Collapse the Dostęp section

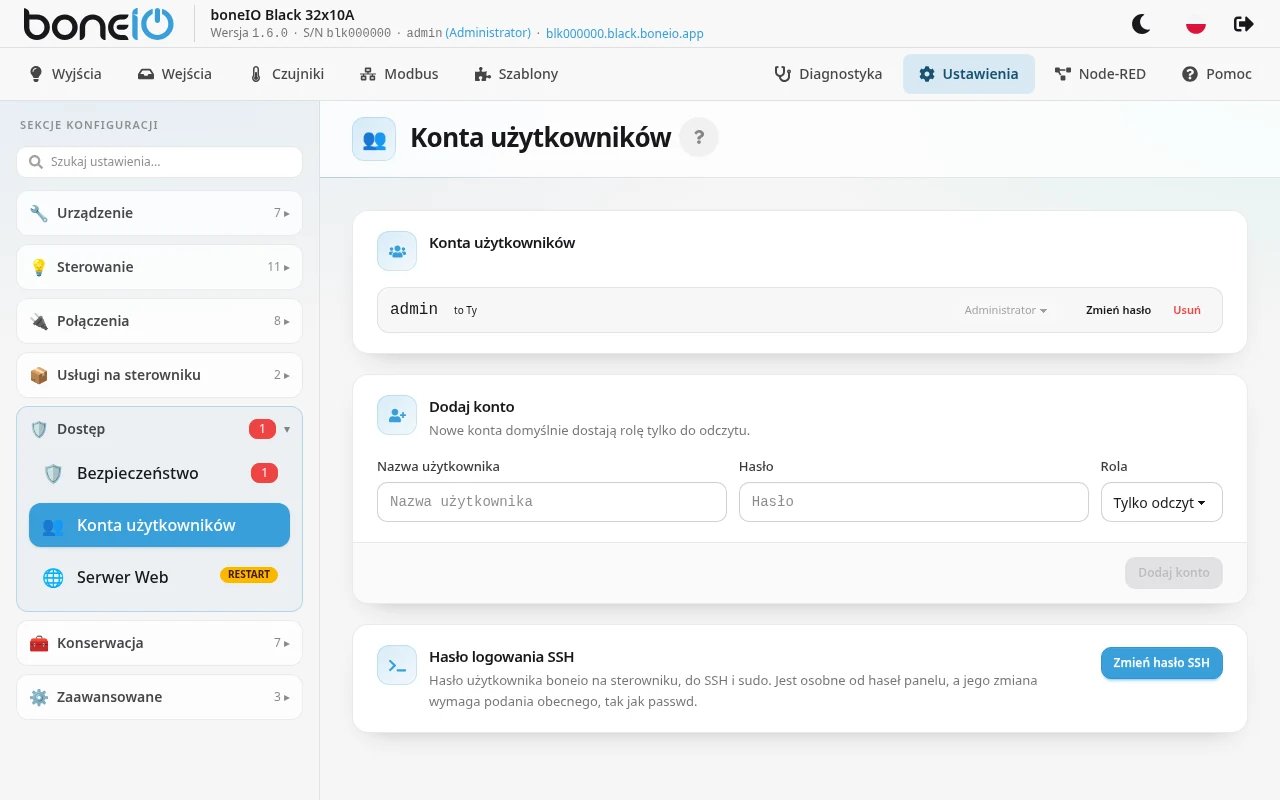point(159,429)
